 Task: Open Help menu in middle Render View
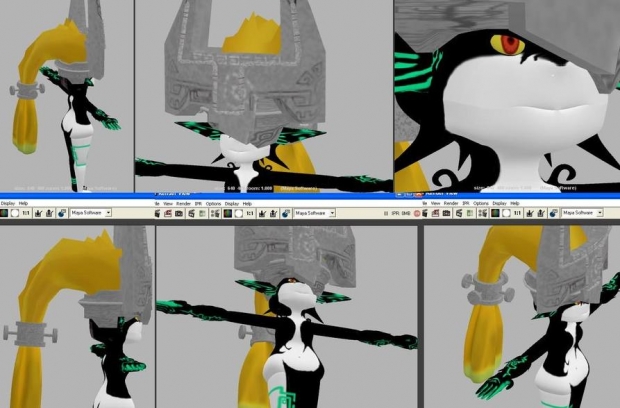click(x=247, y=204)
